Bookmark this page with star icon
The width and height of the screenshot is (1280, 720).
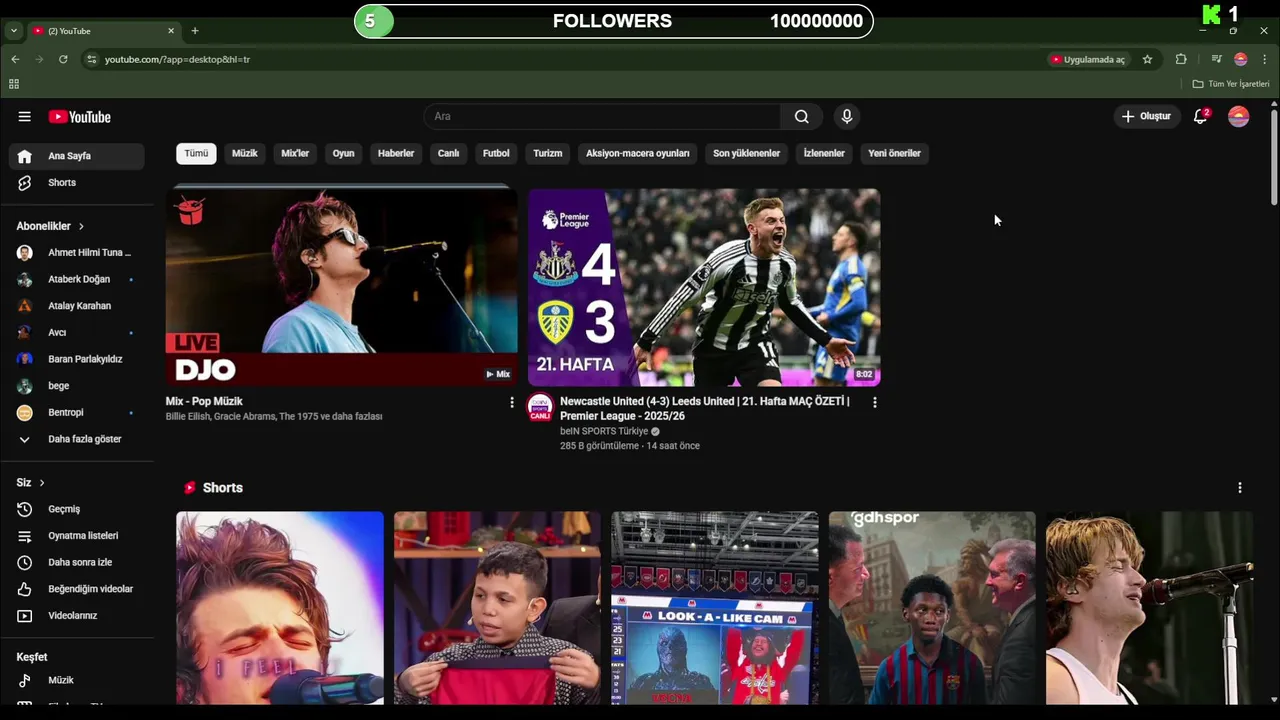click(1147, 59)
